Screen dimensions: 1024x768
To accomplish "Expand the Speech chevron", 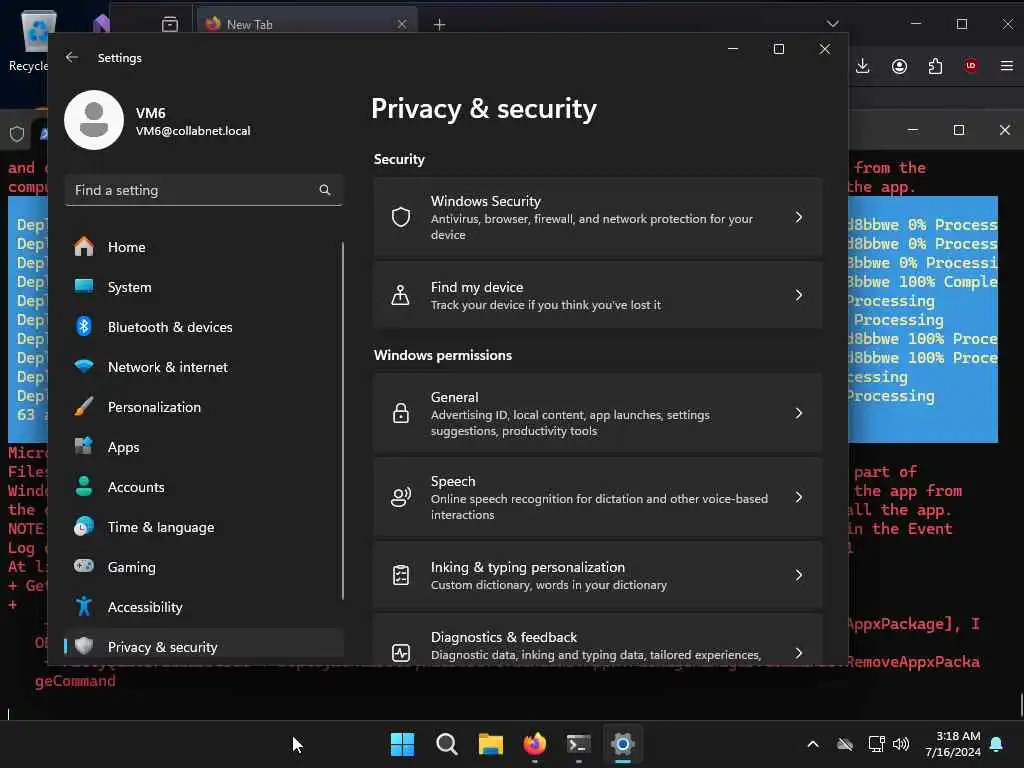I will (x=799, y=498).
